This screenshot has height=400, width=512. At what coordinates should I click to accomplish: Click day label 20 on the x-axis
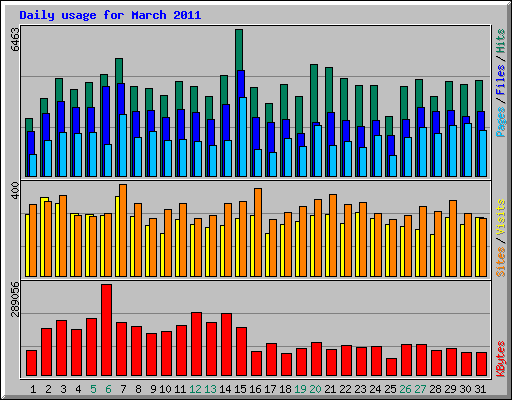(315, 389)
